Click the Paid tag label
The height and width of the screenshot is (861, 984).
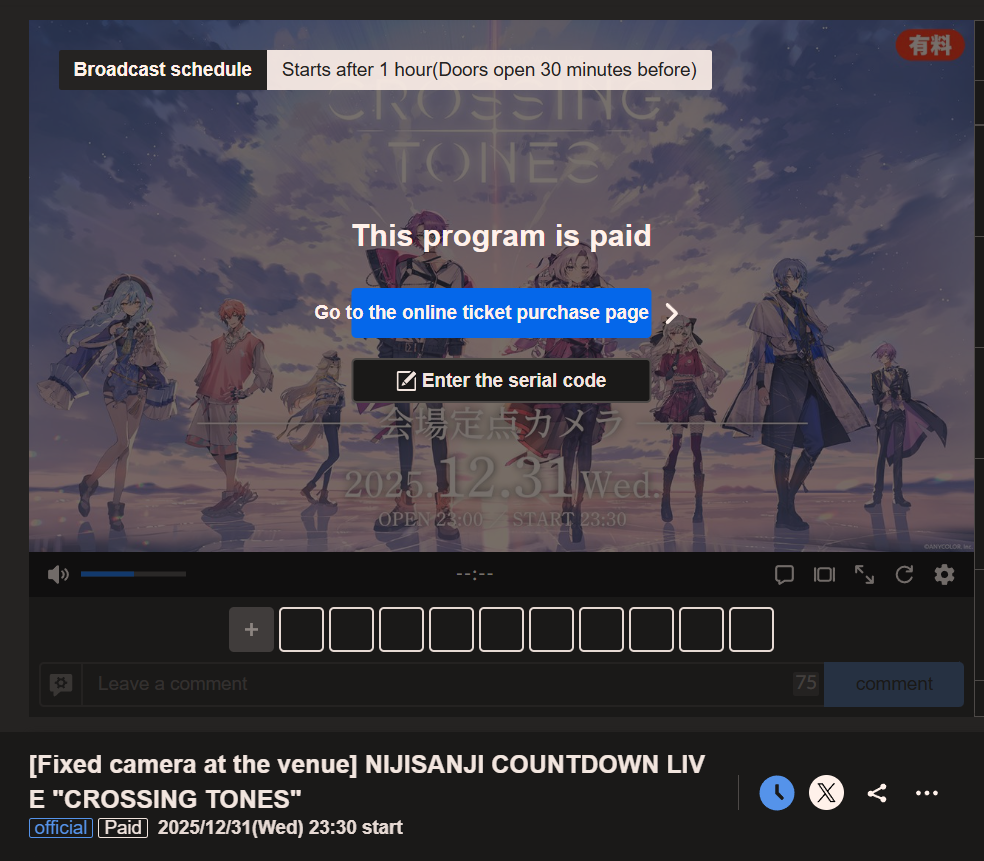(123, 828)
